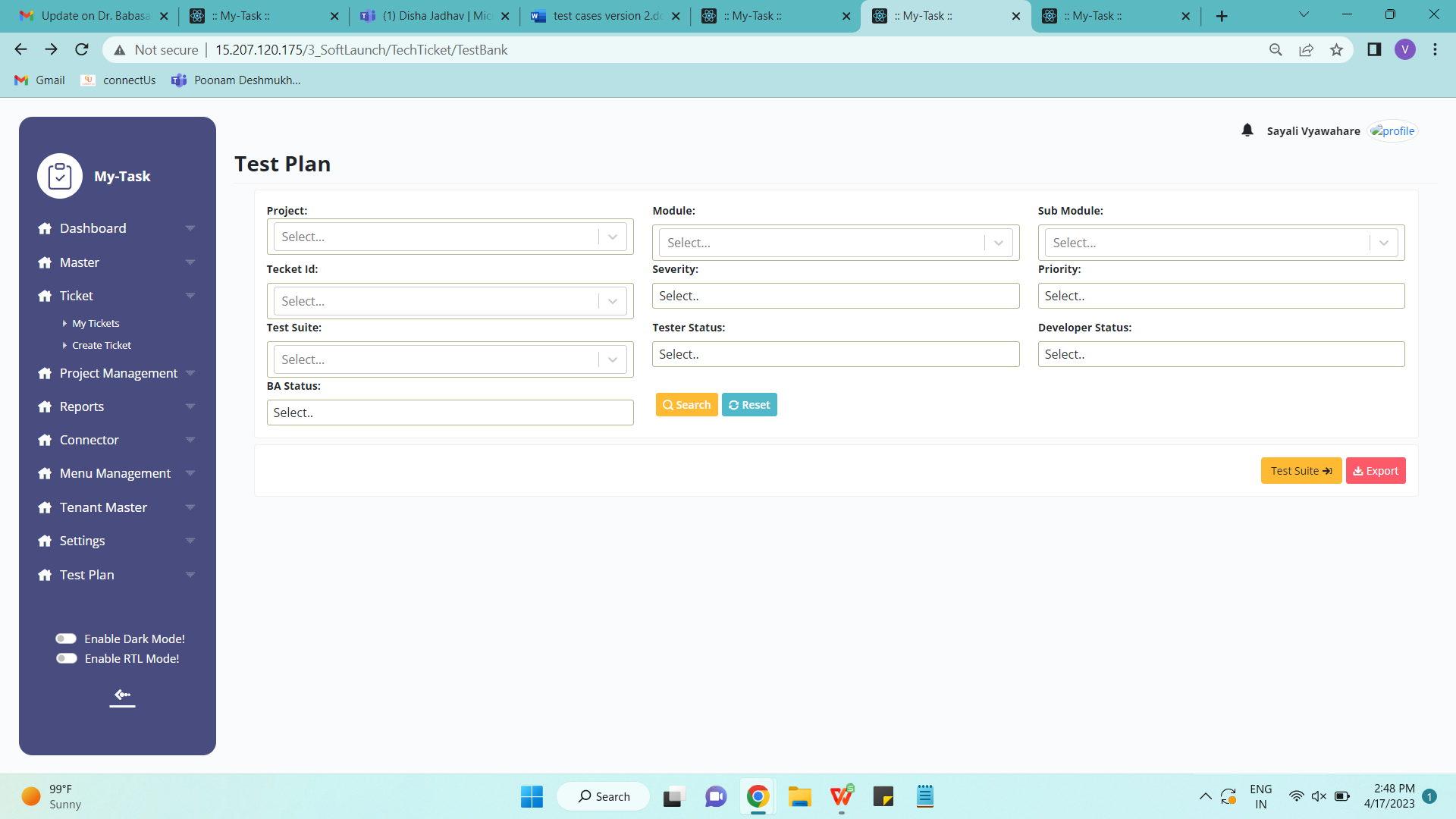Screen dimensions: 1456x819
Task: Click the red Export button
Action: tap(1376, 471)
